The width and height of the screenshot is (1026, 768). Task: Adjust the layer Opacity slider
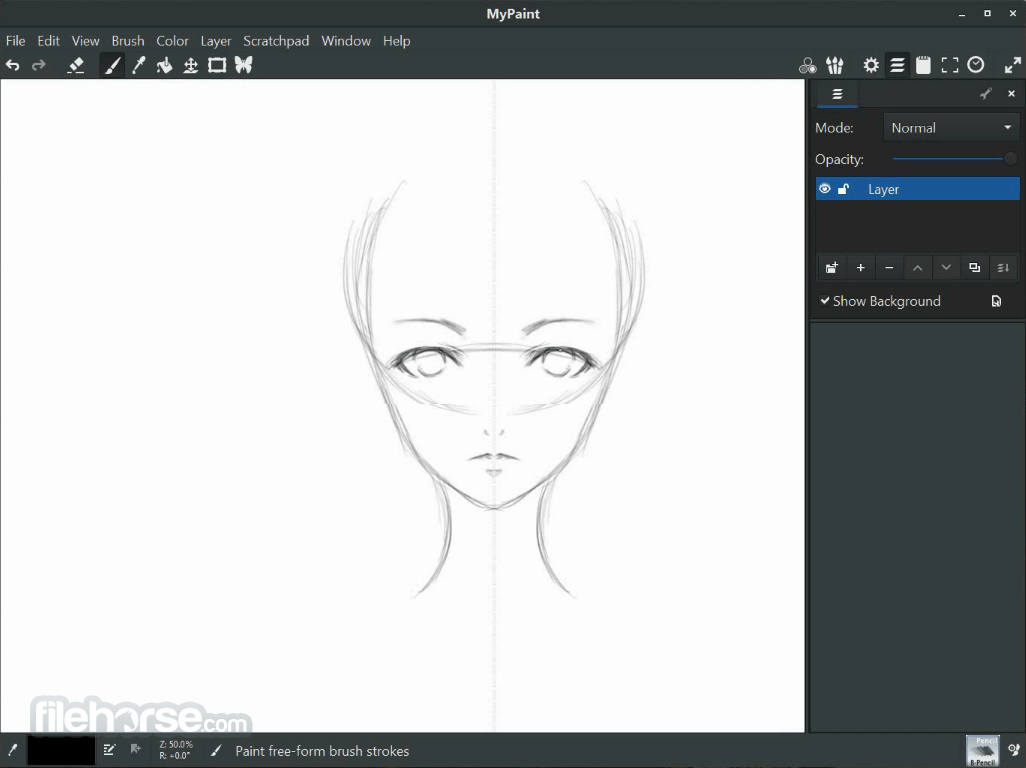click(954, 158)
